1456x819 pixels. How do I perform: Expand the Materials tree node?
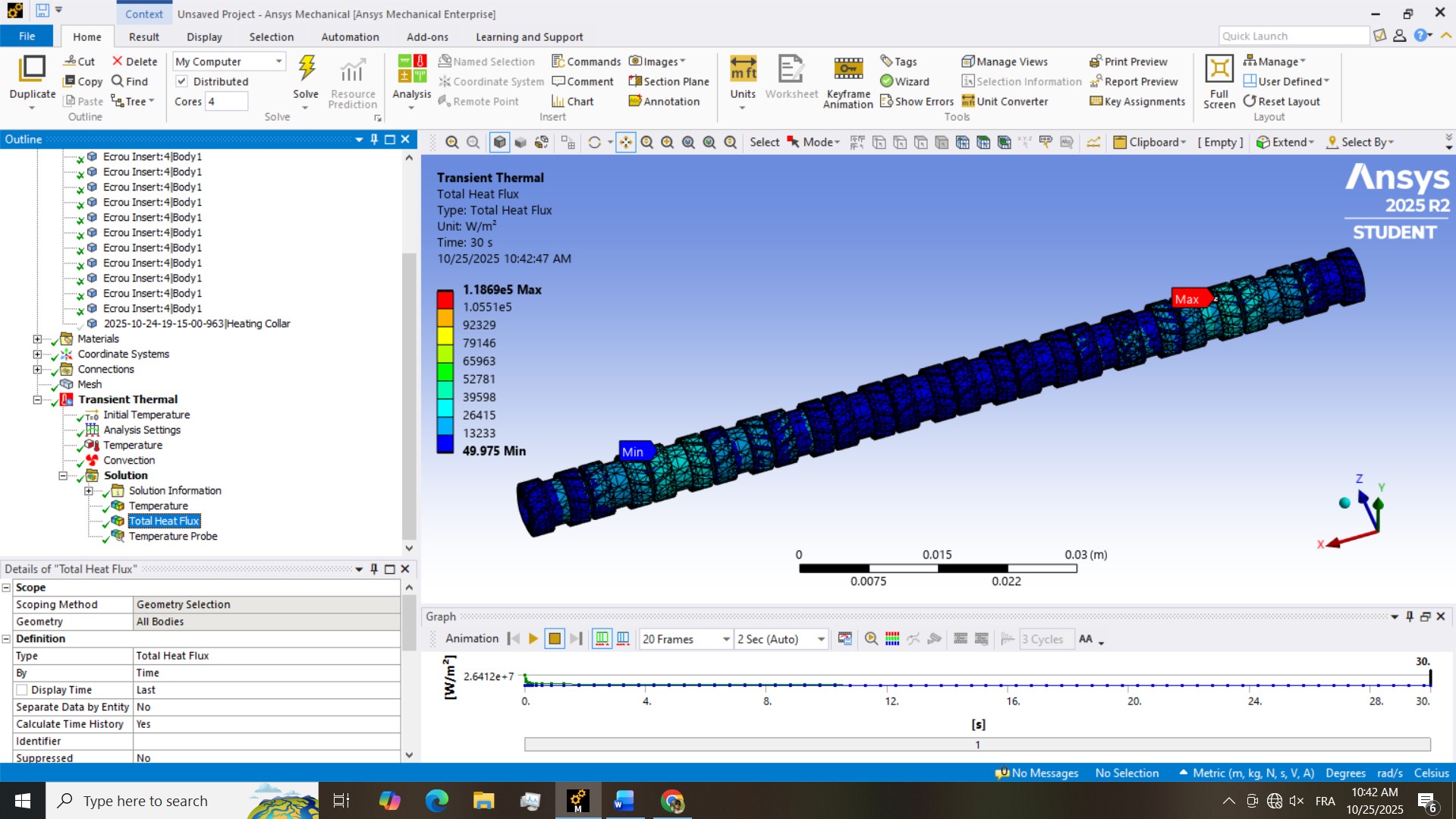click(36, 339)
